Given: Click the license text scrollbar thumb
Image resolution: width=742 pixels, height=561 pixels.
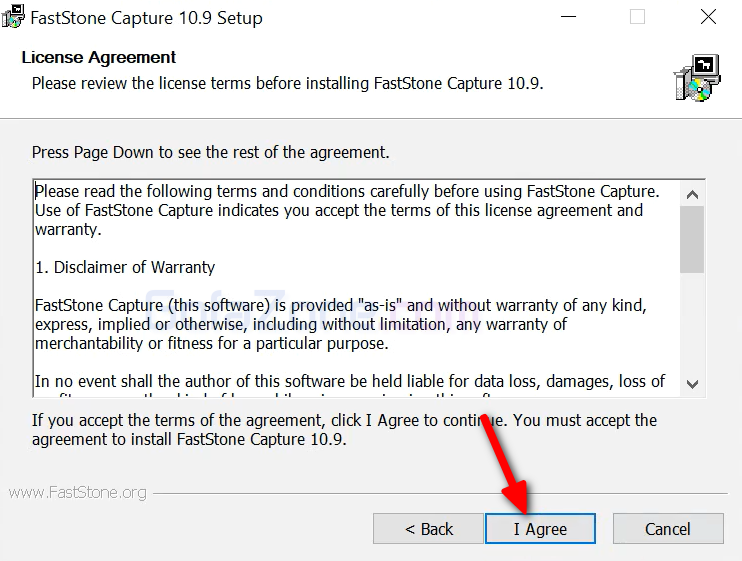Looking at the screenshot, I should coord(692,240).
